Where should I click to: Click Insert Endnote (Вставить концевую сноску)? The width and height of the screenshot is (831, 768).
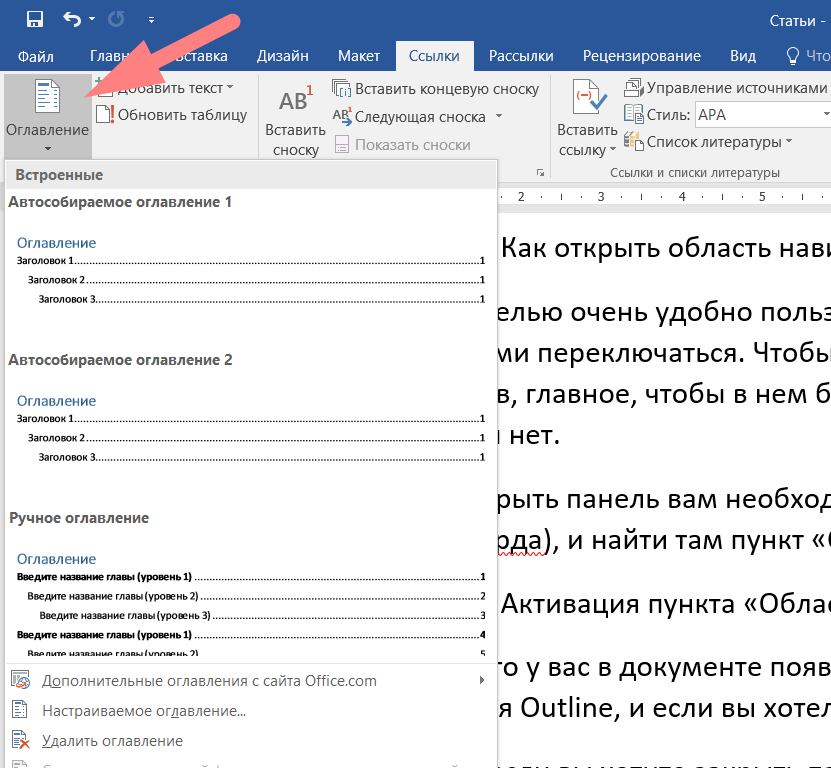[436, 89]
